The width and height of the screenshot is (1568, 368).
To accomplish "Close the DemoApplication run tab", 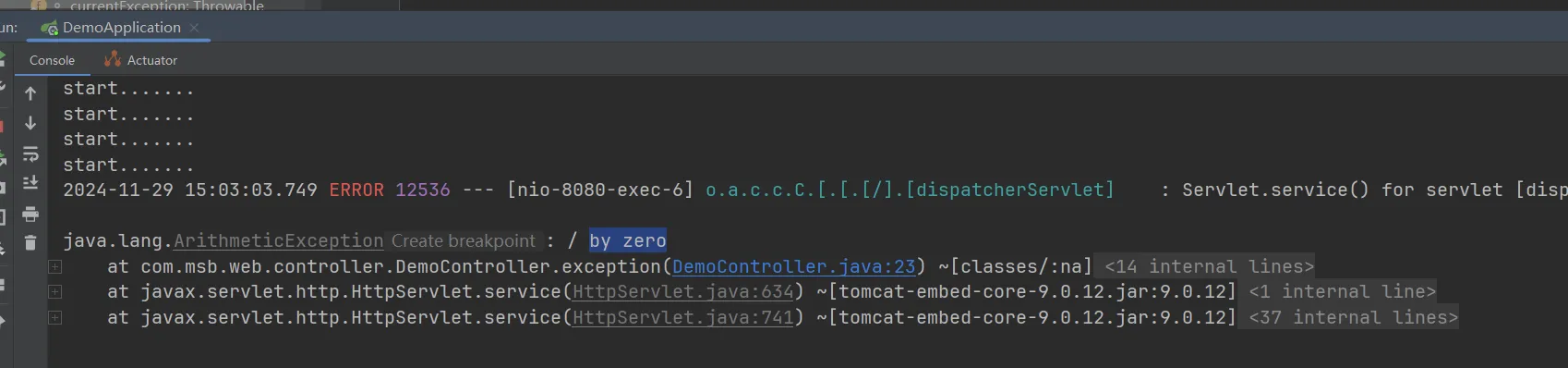I will pyautogui.click(x=194, y=28).
